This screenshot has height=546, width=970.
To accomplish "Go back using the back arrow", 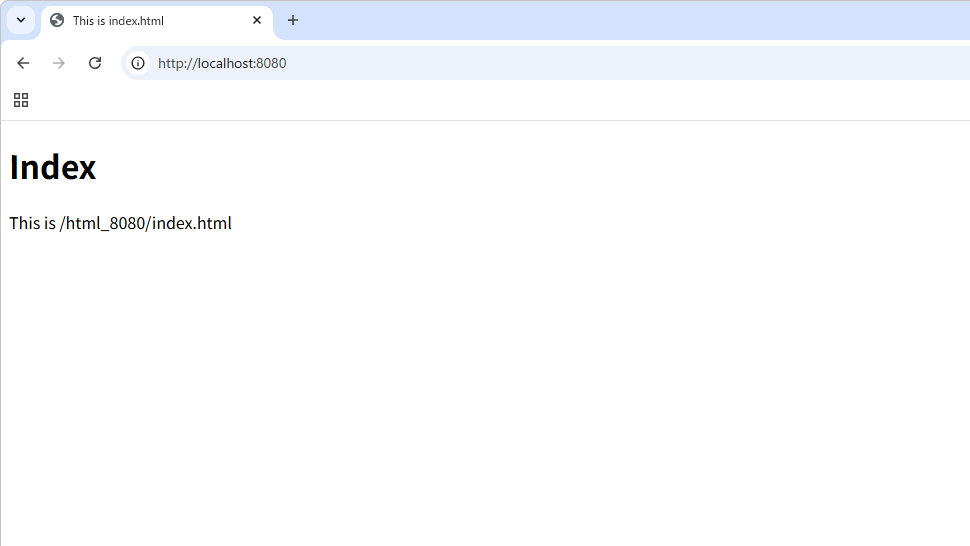I will [23, 63].
